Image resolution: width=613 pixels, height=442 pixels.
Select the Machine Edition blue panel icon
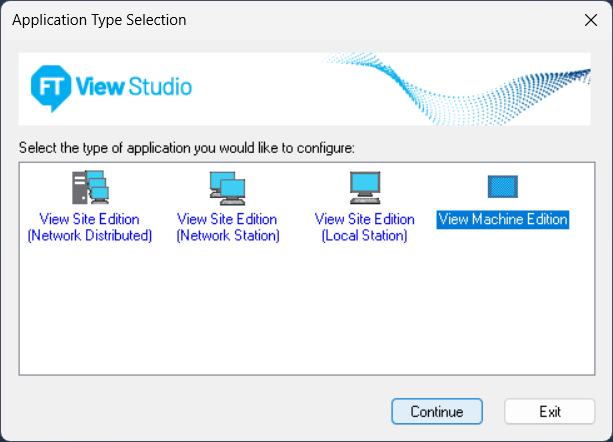click(x=503, y=187)
